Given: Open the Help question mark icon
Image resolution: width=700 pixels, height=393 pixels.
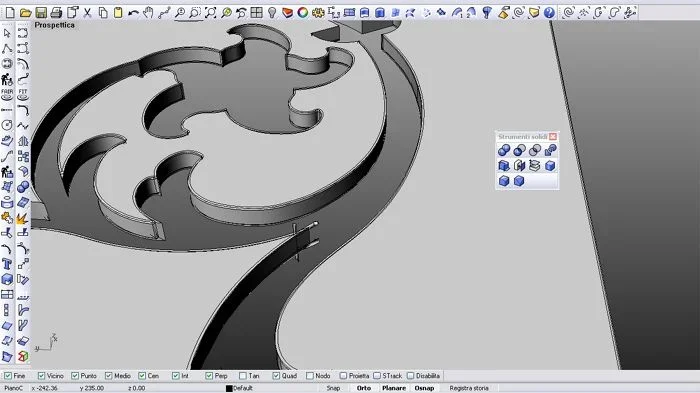Looking at the screenshot, I should [x=550, y=13].
